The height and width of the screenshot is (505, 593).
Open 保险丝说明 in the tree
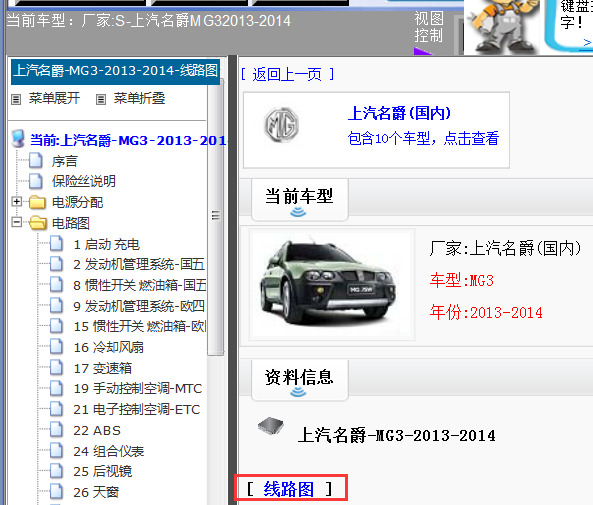click(84, 181)
